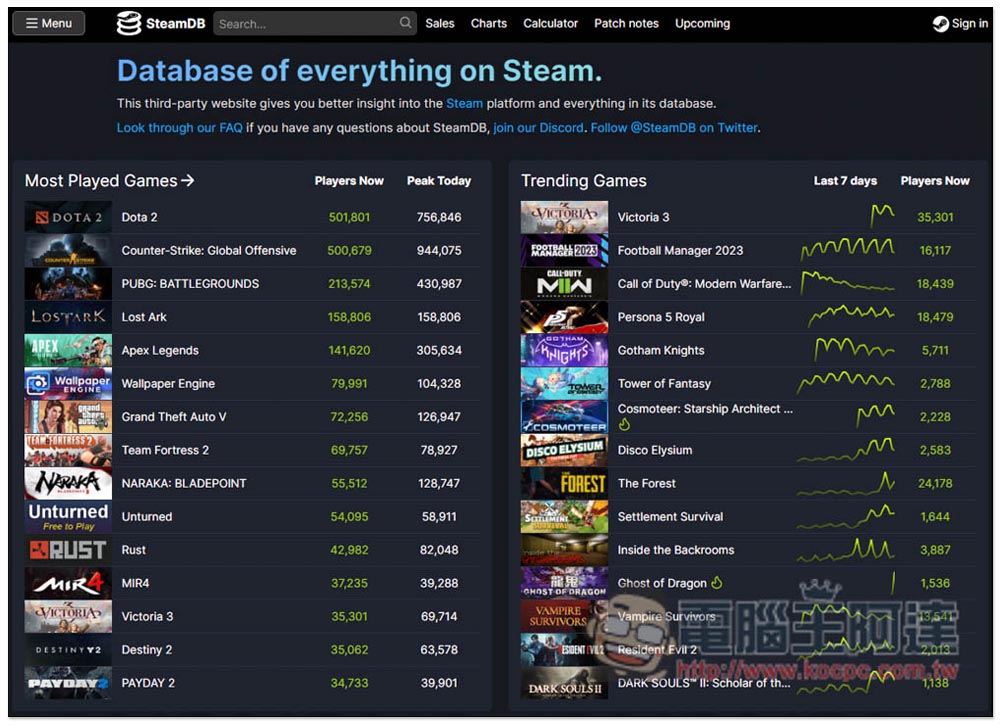
Task: Open Disco Elysium title link
Action: pyautogui.click(x=655, y=450)
